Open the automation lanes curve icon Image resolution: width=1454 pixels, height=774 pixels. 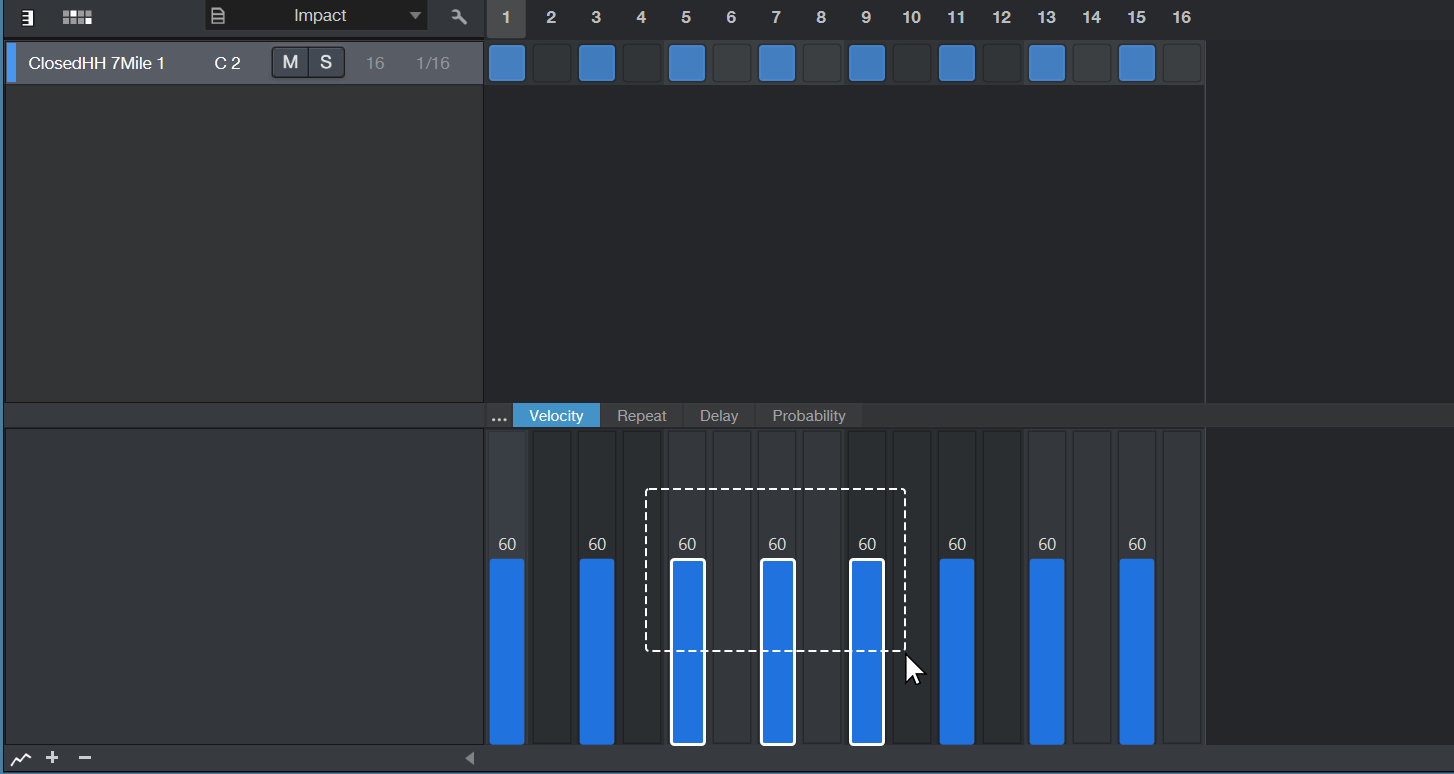21,758
